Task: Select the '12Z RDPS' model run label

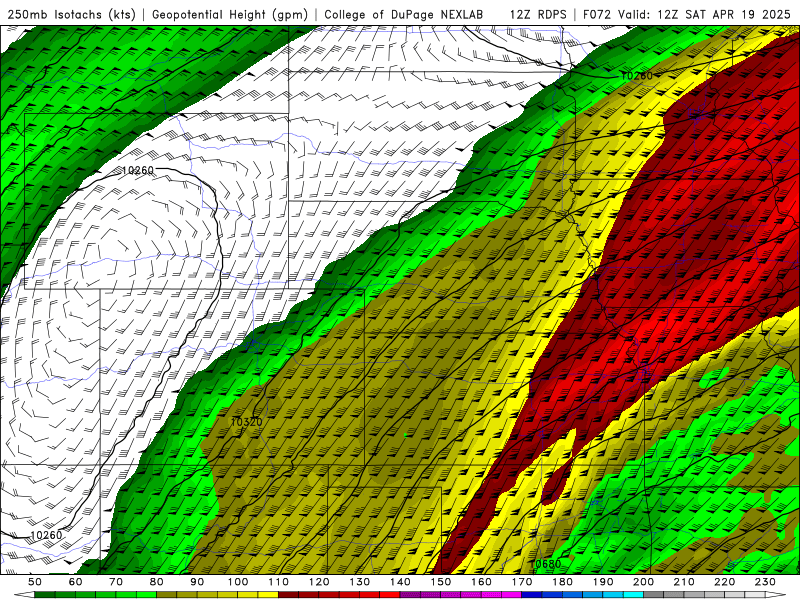Action: click(x=538, y=15)
